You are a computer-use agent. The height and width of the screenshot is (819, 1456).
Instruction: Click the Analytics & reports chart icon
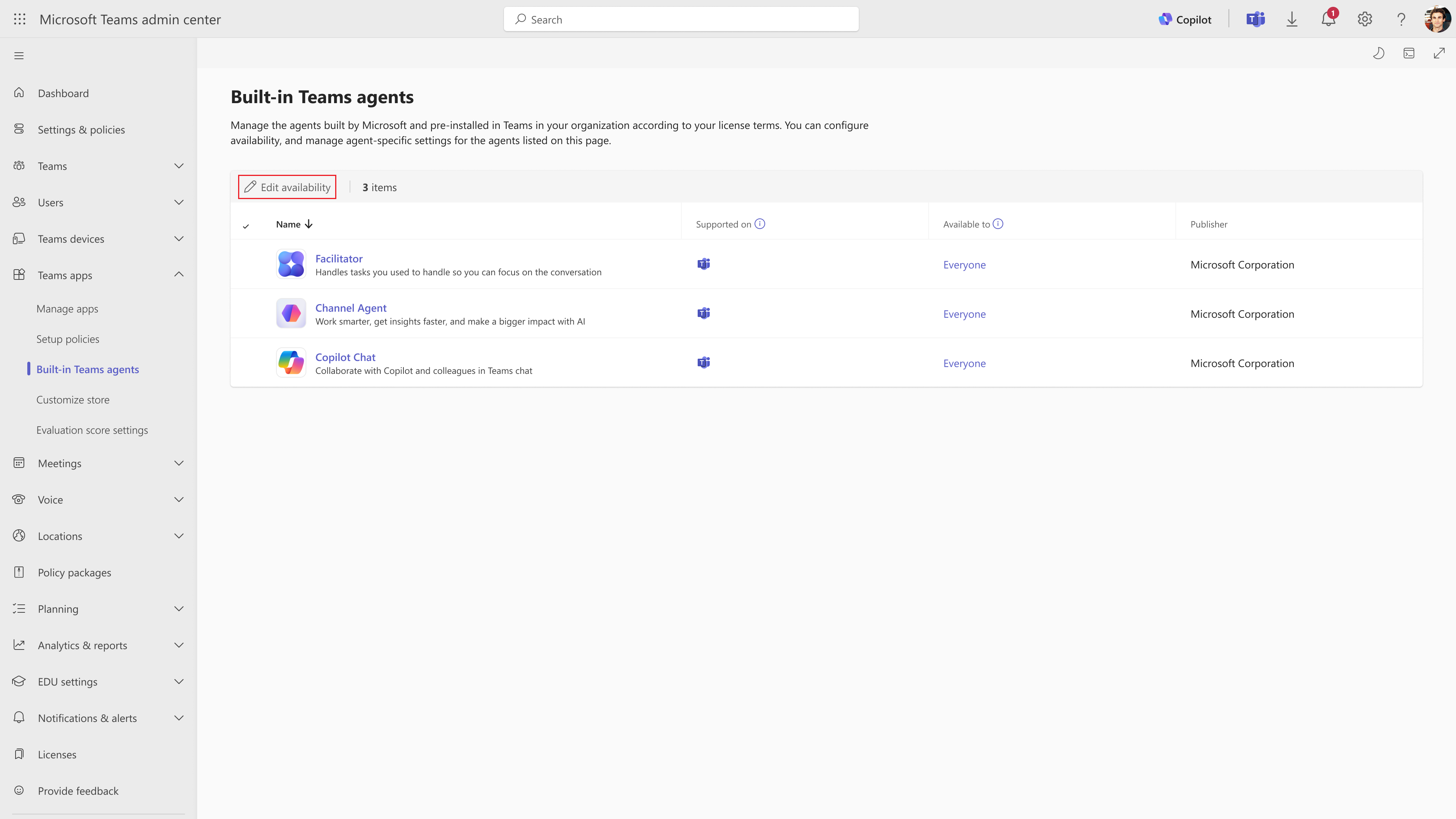[19, 644]
